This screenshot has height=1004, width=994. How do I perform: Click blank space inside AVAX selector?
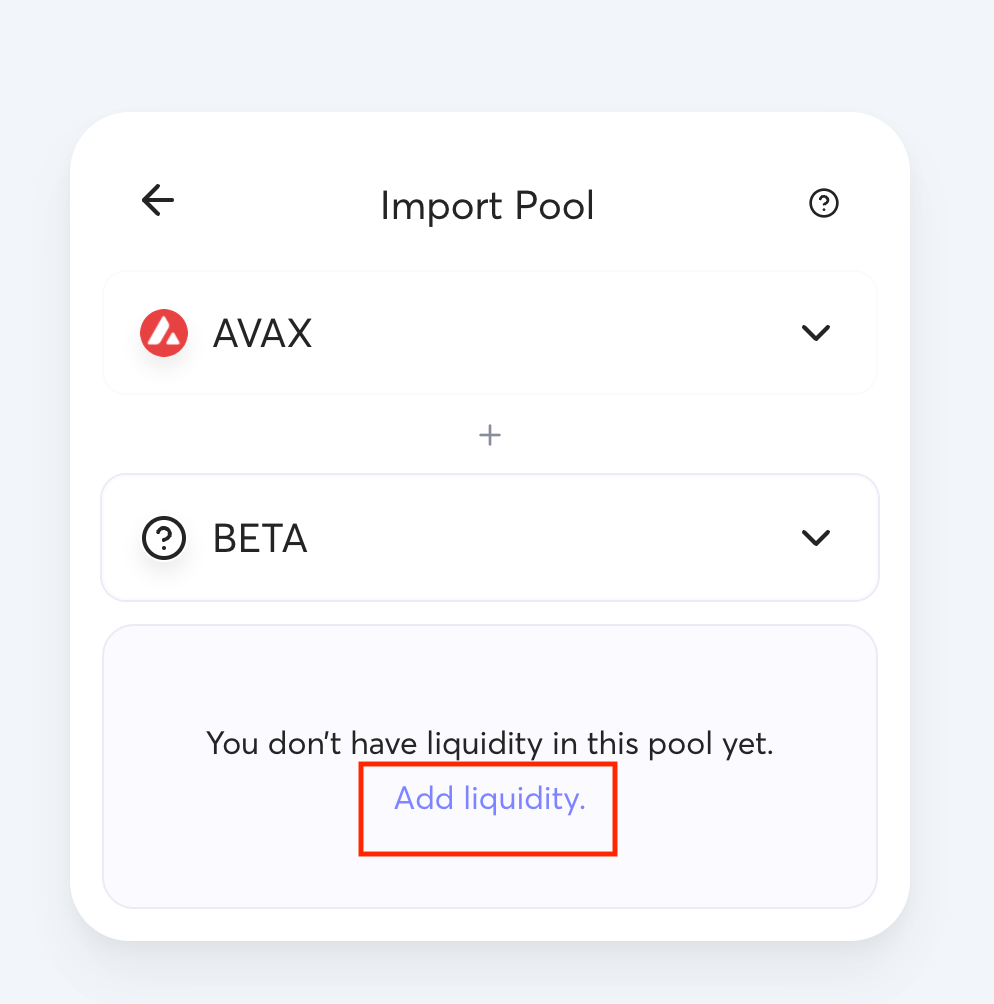[560, 333]
